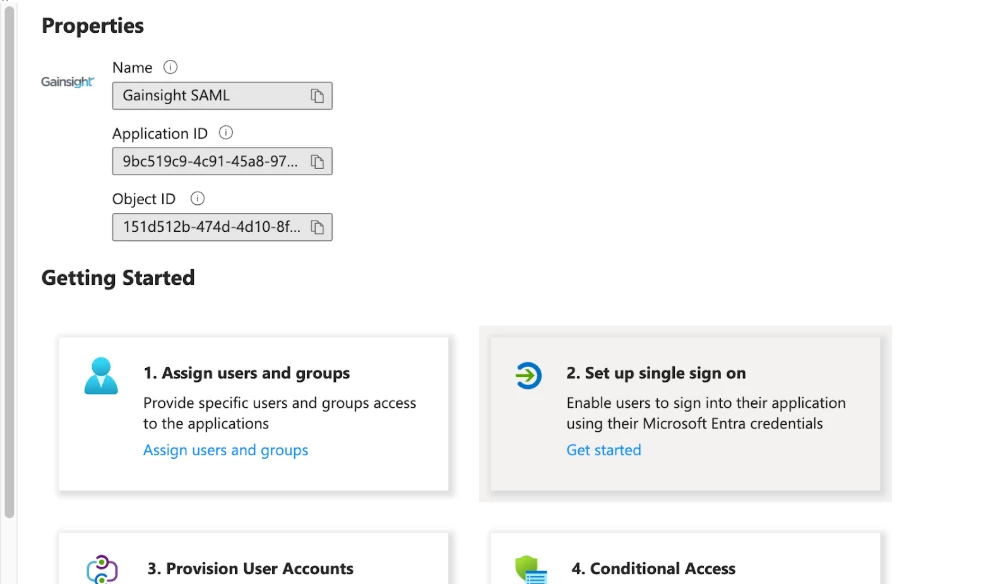The image size is (1006, 584).
Task: Open Get started link for single sign on
Action: 604,450
